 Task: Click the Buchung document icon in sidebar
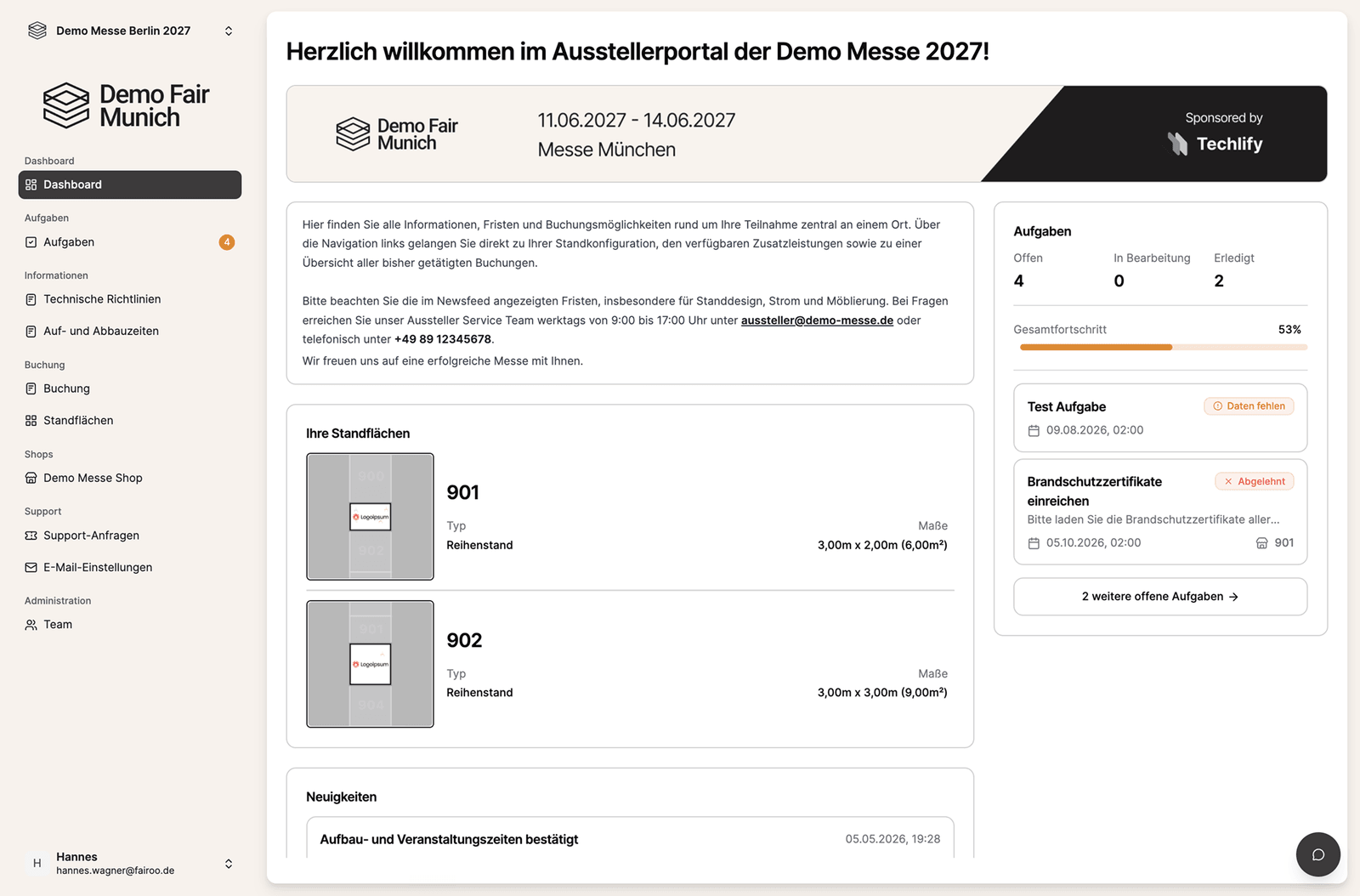coord(31,388)
